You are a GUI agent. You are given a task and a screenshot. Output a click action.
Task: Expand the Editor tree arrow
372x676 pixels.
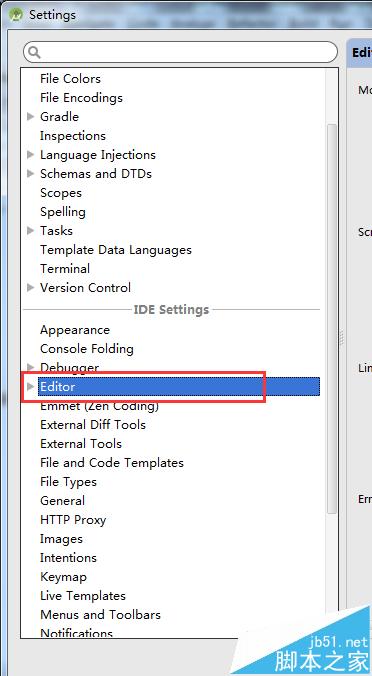point(30,387)
